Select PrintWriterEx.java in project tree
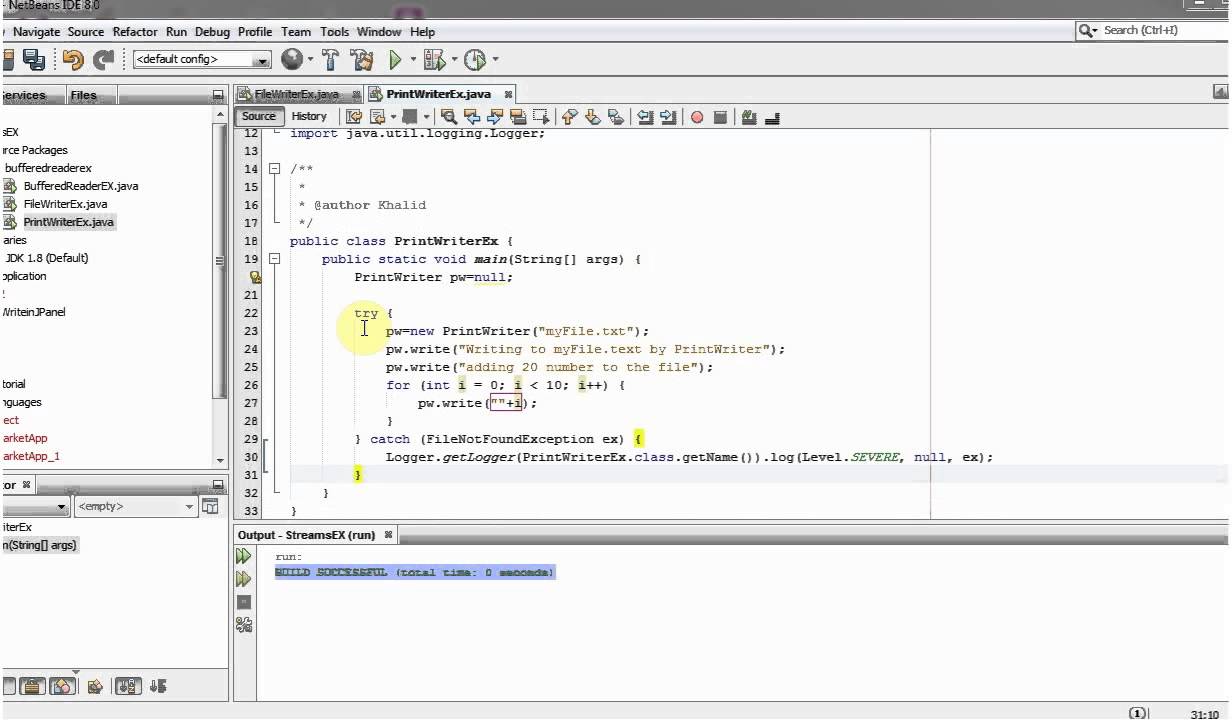The image size is (1232, 720). pos(69,222)
